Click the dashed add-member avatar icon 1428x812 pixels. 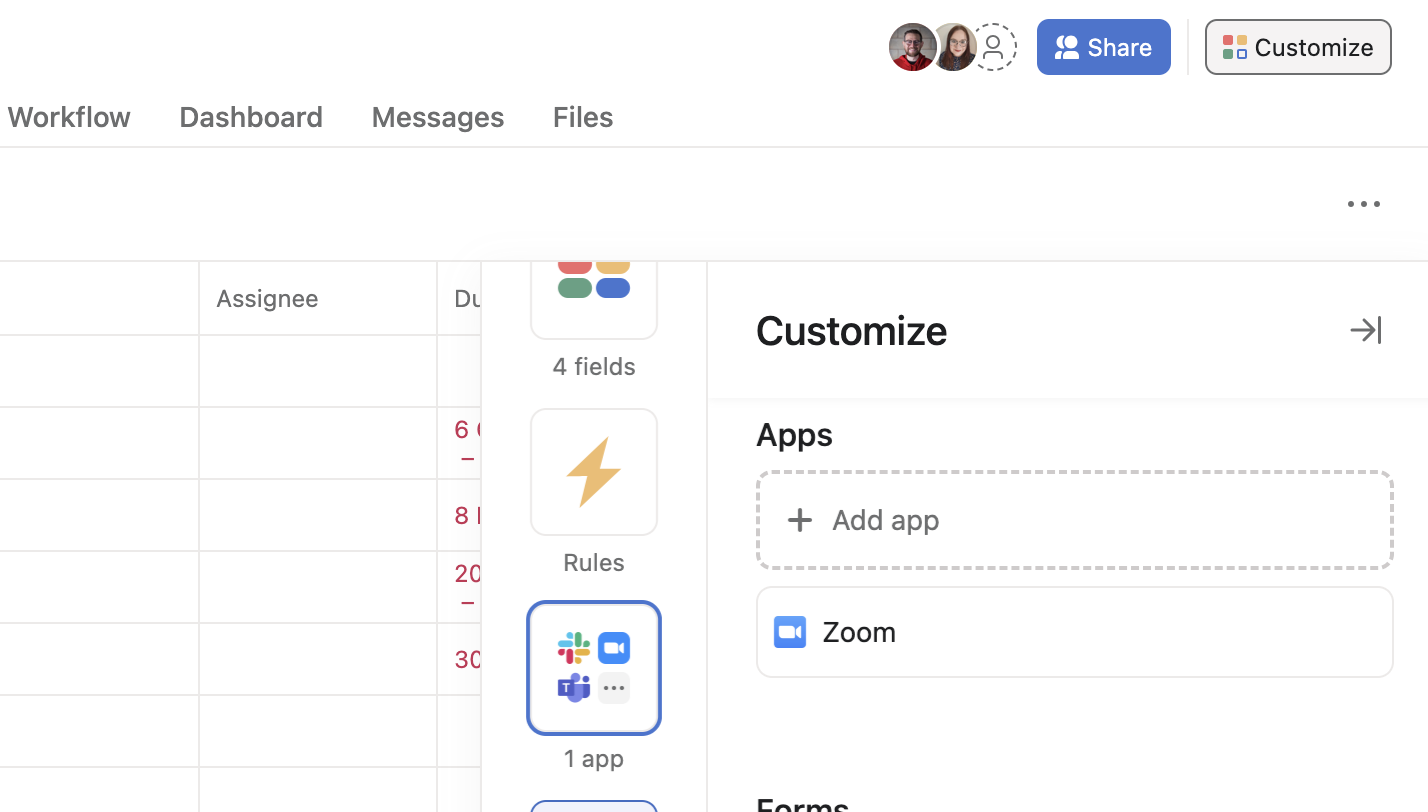coord(994,47)
